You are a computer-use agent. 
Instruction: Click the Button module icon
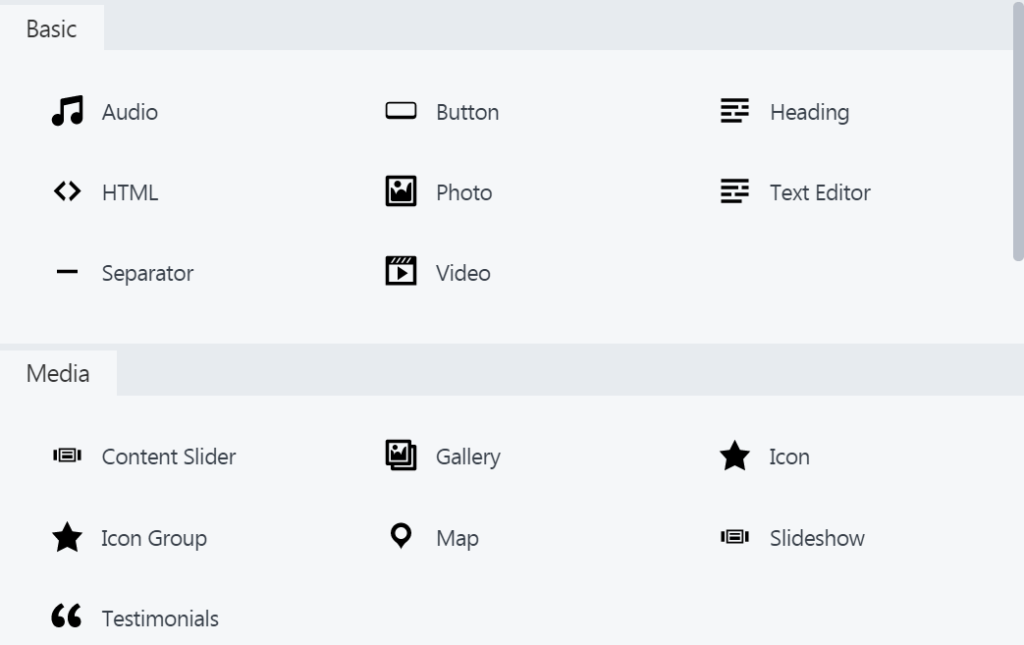(x=400, y=111)
